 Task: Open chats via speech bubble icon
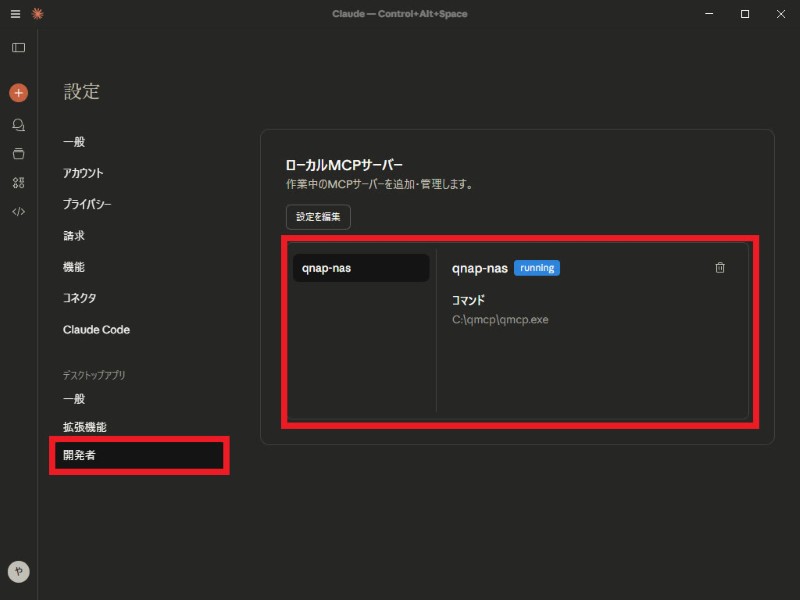coord(18,125)
